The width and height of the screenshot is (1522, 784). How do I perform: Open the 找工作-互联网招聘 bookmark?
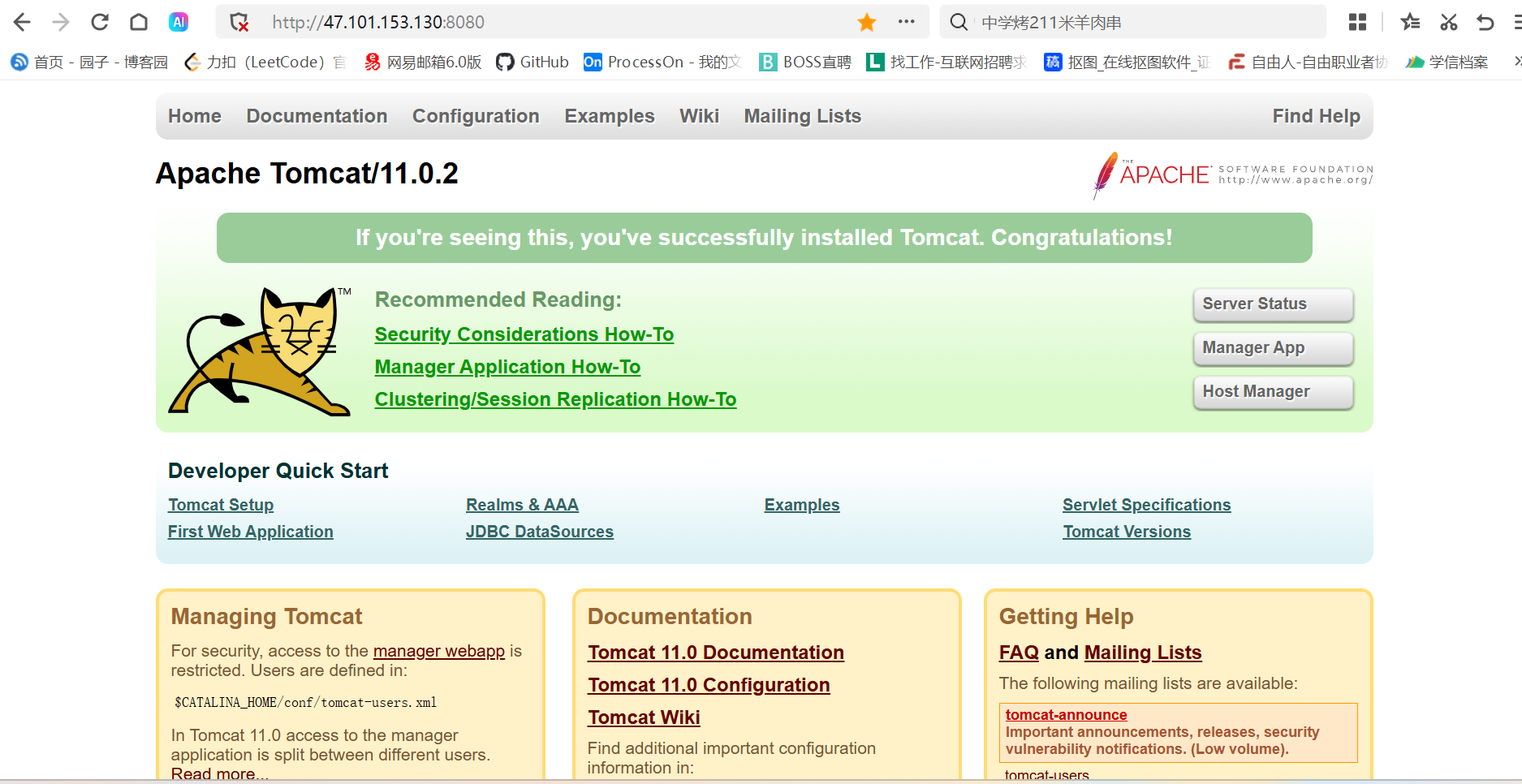point(946,62)
